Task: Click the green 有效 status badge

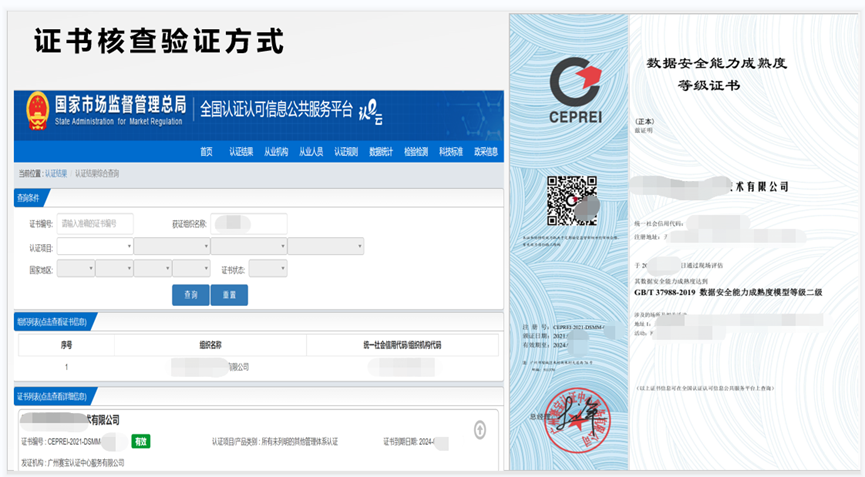Action: click(x=140, y=441)
